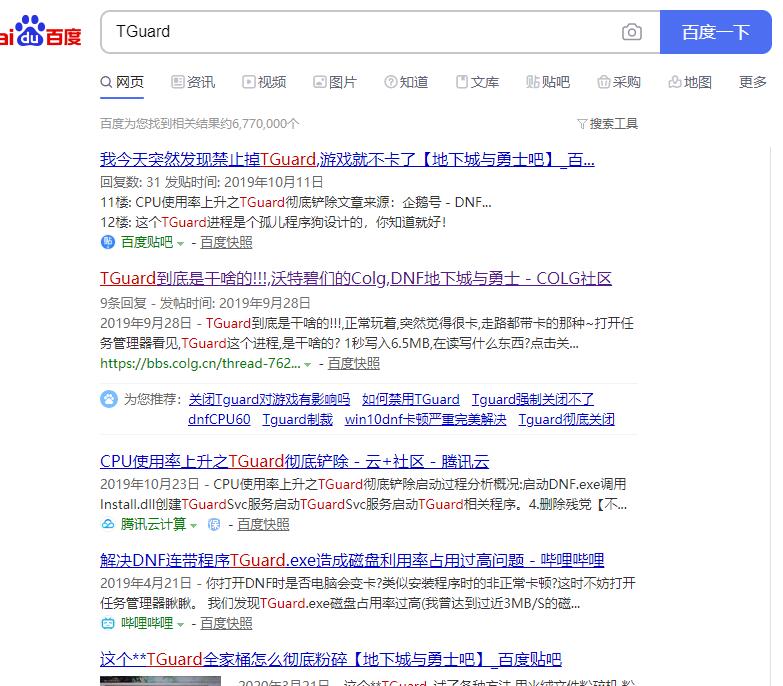The image size is (783, 686).
Task: Open 百度快照 for the 哔哩哔哩 result
Action: pos(226,623)
